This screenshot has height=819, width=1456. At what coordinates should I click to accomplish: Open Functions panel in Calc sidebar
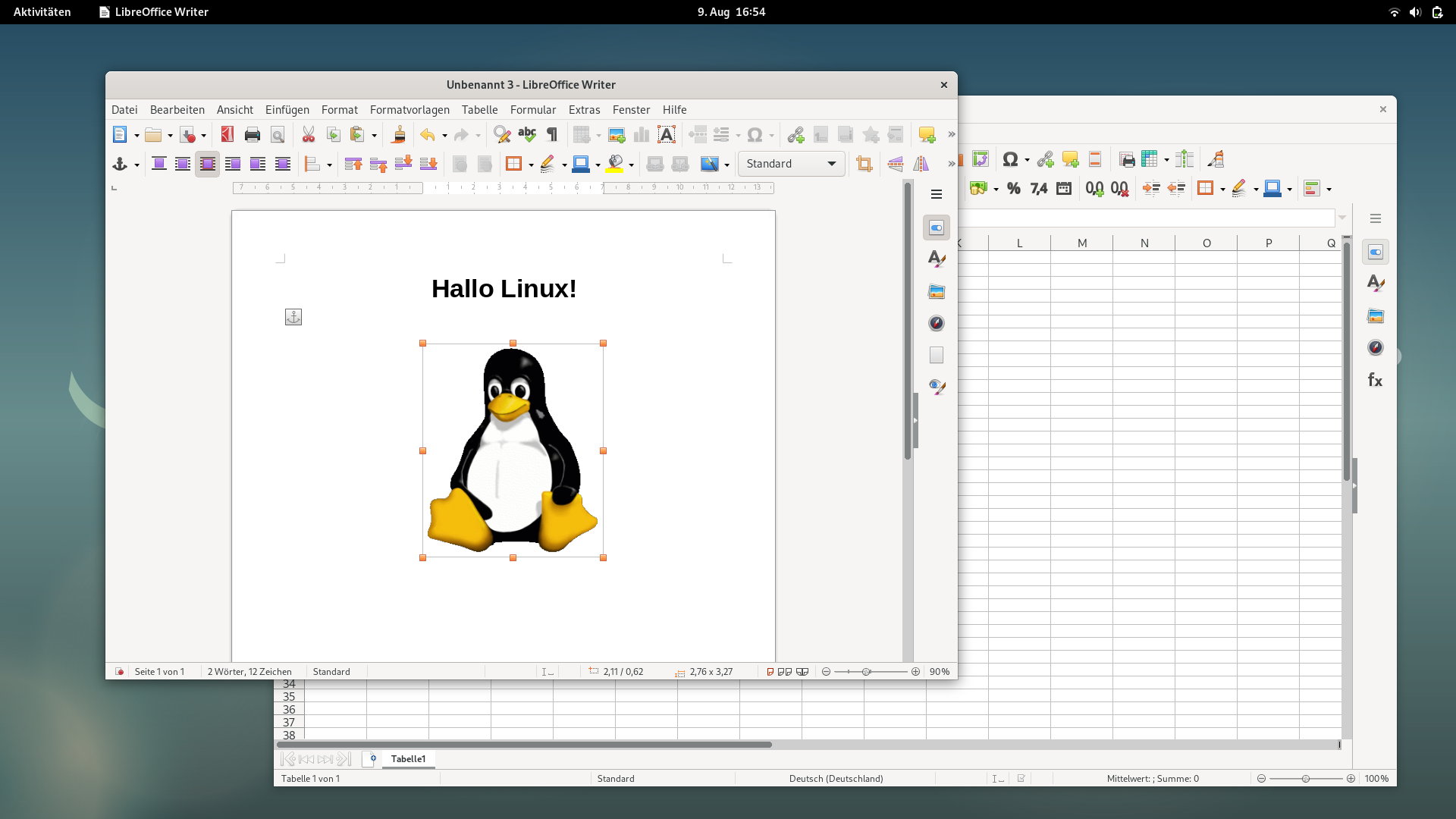1376,380
